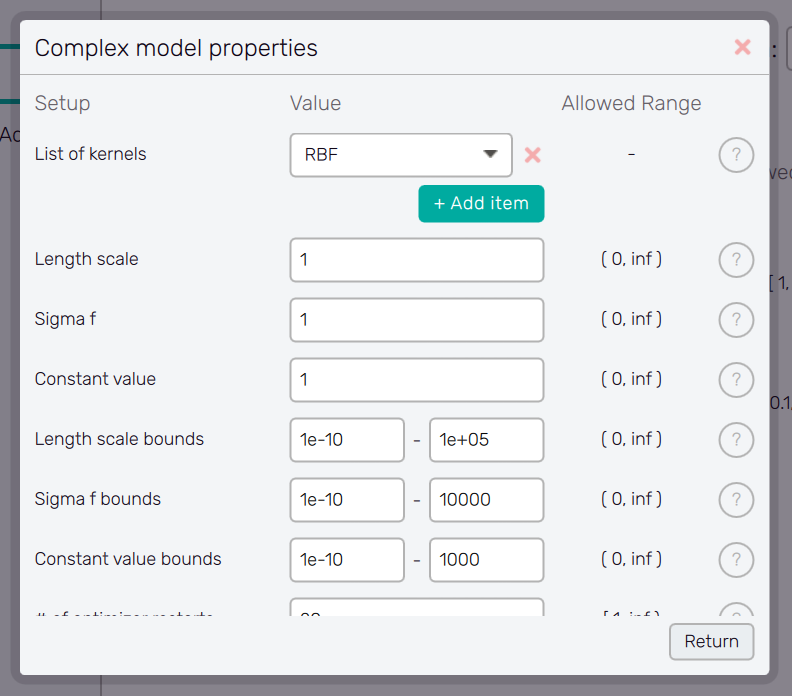This screenshot has width=792, height=696.
Task: Select the Constant value input box
Action: pyautogui.click(x=417, y=380)
